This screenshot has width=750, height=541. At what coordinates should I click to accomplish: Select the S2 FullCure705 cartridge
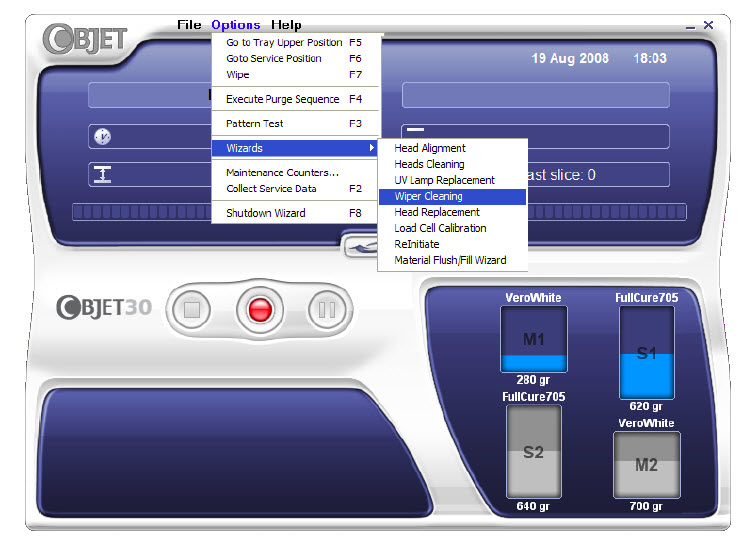533,451
